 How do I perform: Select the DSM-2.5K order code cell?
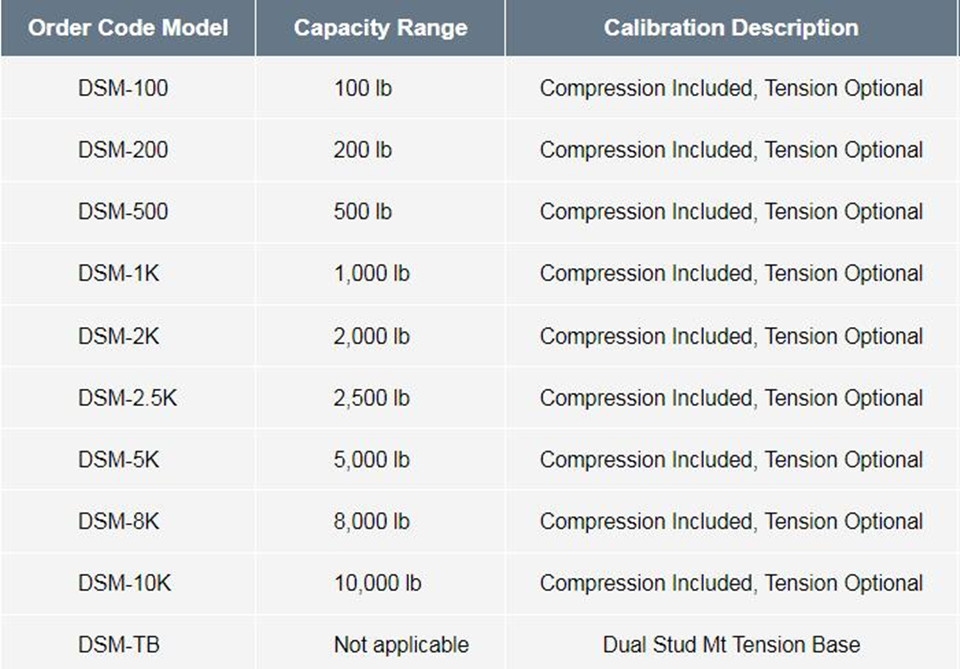(x=127, y=398)
